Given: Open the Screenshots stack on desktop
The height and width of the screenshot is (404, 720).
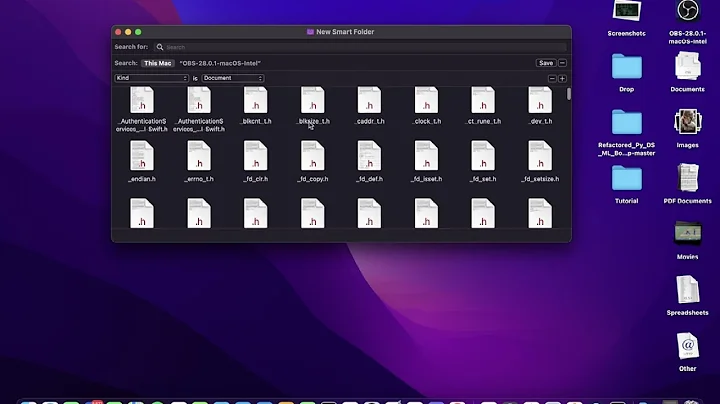Looking at the screenshot, I should [x=627, y=11].
